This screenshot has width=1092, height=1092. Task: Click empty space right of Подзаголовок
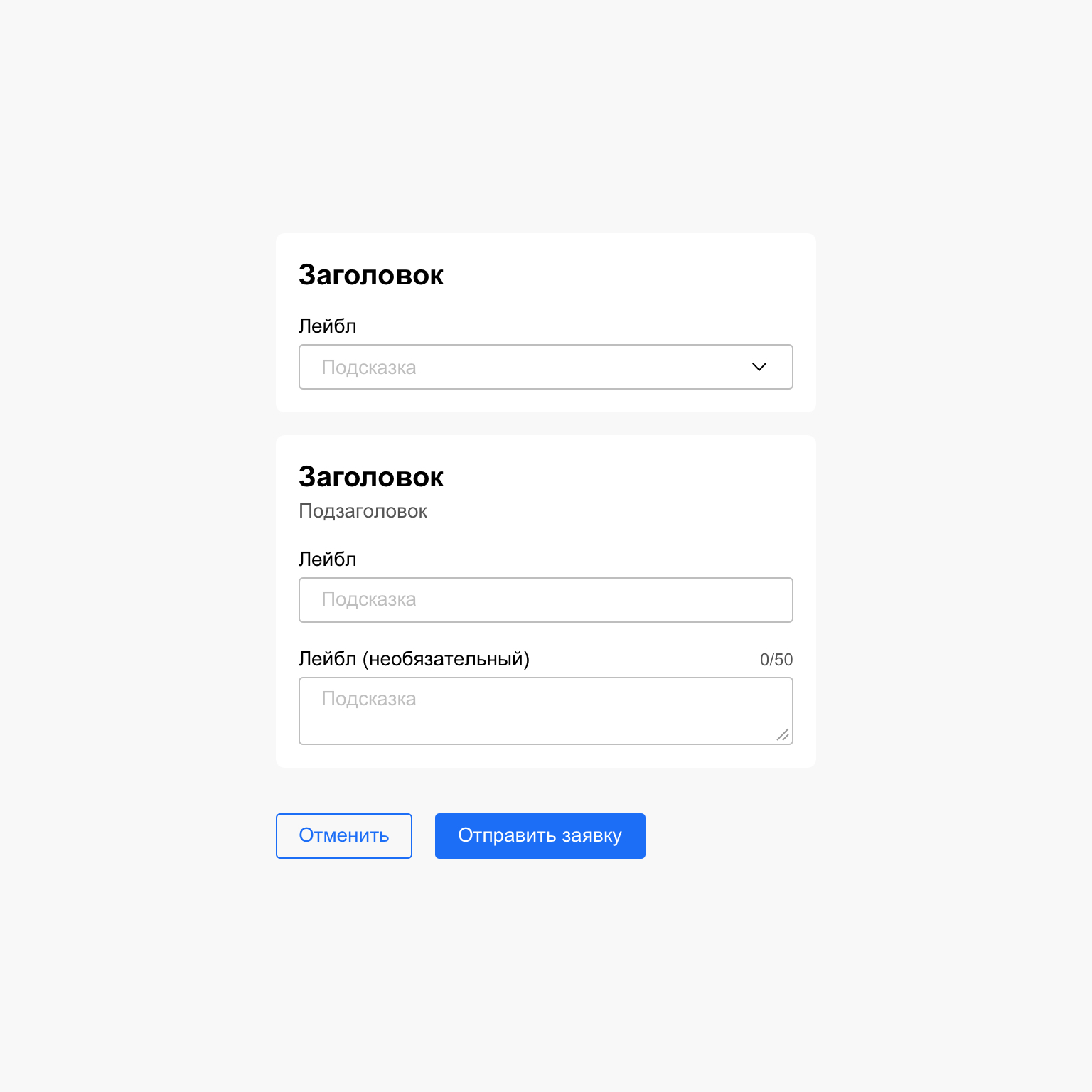coord(611,511)
